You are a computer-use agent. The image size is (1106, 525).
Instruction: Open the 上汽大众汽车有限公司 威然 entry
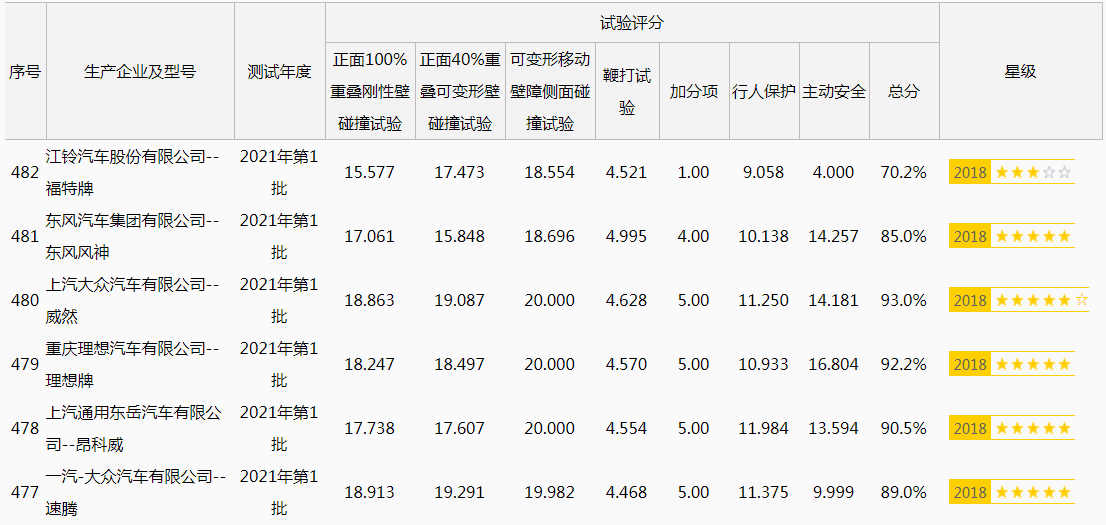pyautogui.click(x=132, y=300)
